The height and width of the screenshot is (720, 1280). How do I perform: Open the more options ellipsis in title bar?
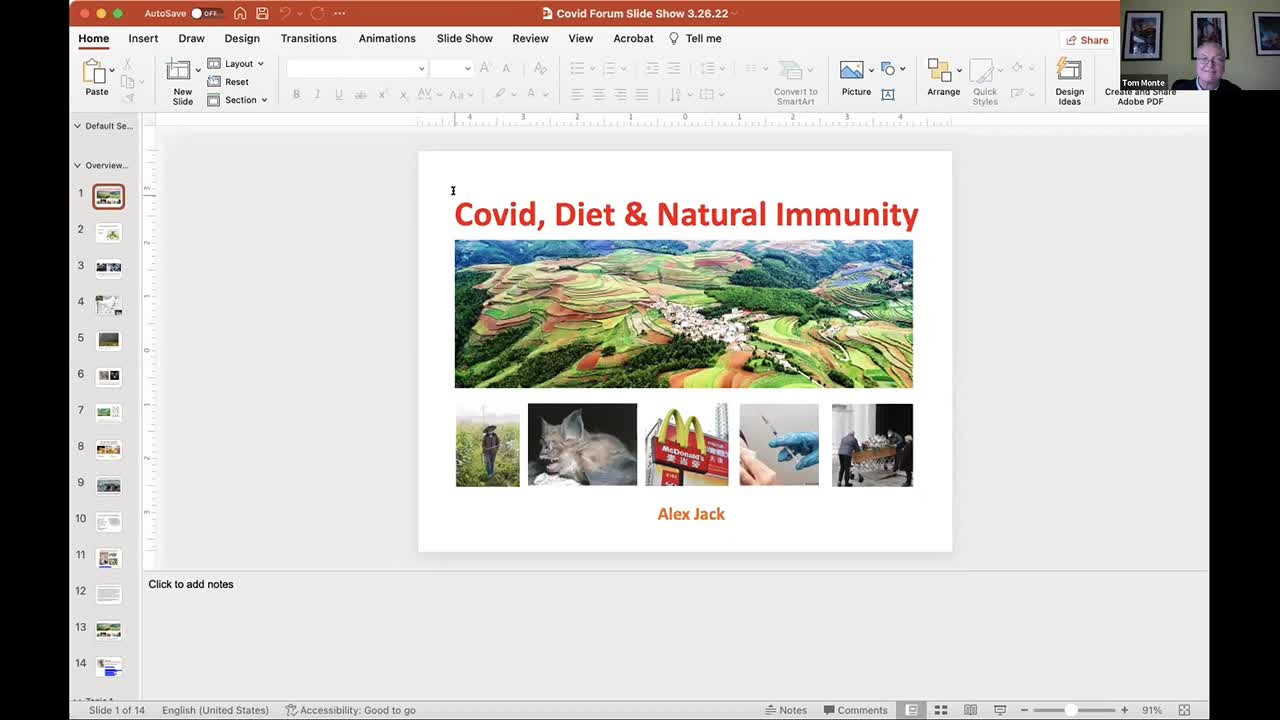[x=340, y=13]
